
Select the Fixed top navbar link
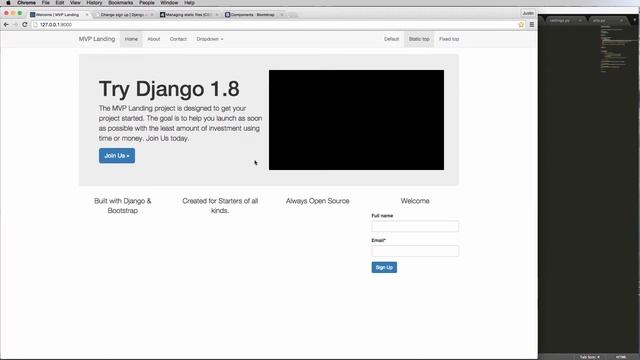tap(449, 39)
